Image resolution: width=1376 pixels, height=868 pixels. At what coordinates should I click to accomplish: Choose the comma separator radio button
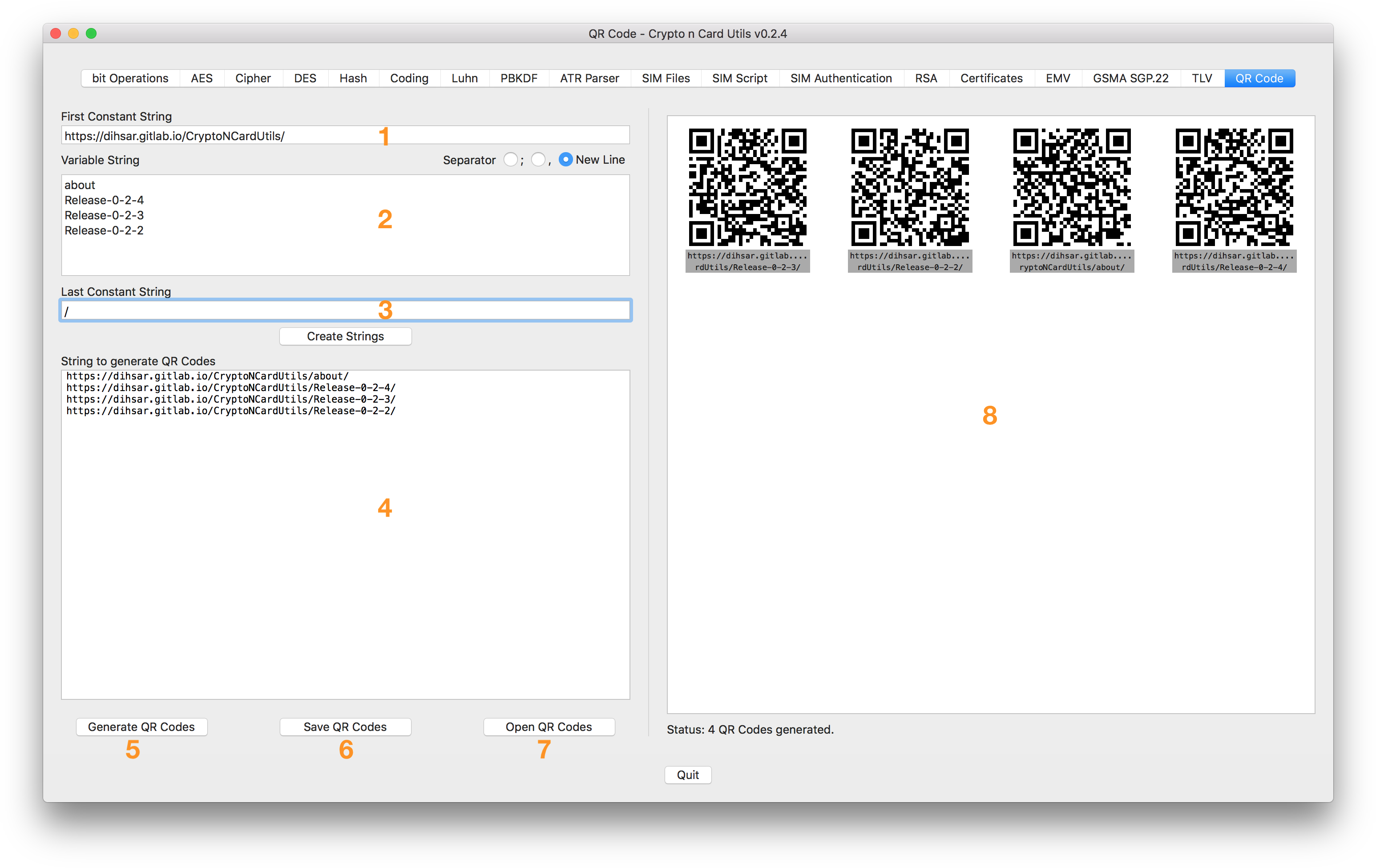point(538,160)
